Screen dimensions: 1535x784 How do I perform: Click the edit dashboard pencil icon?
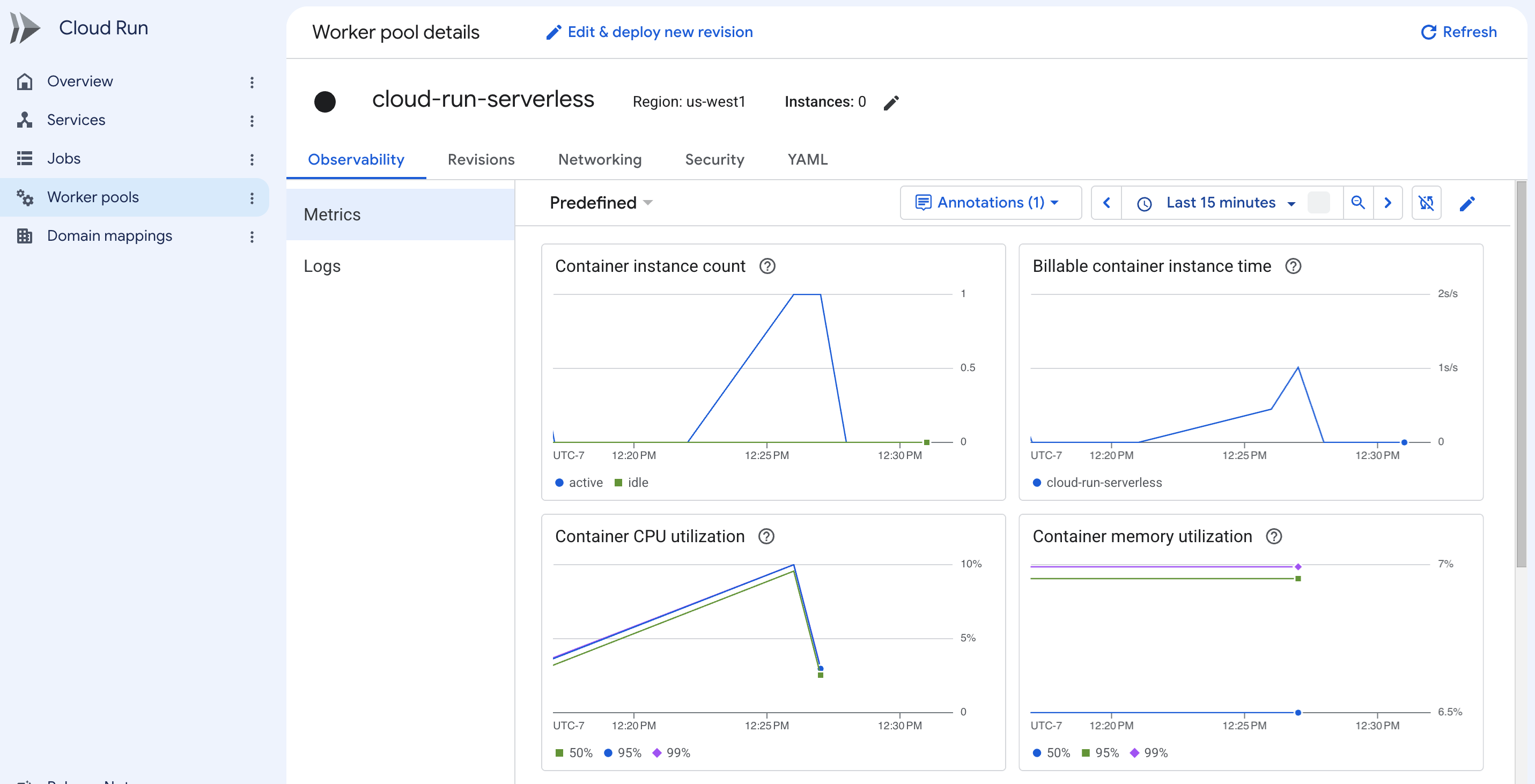1467,204
